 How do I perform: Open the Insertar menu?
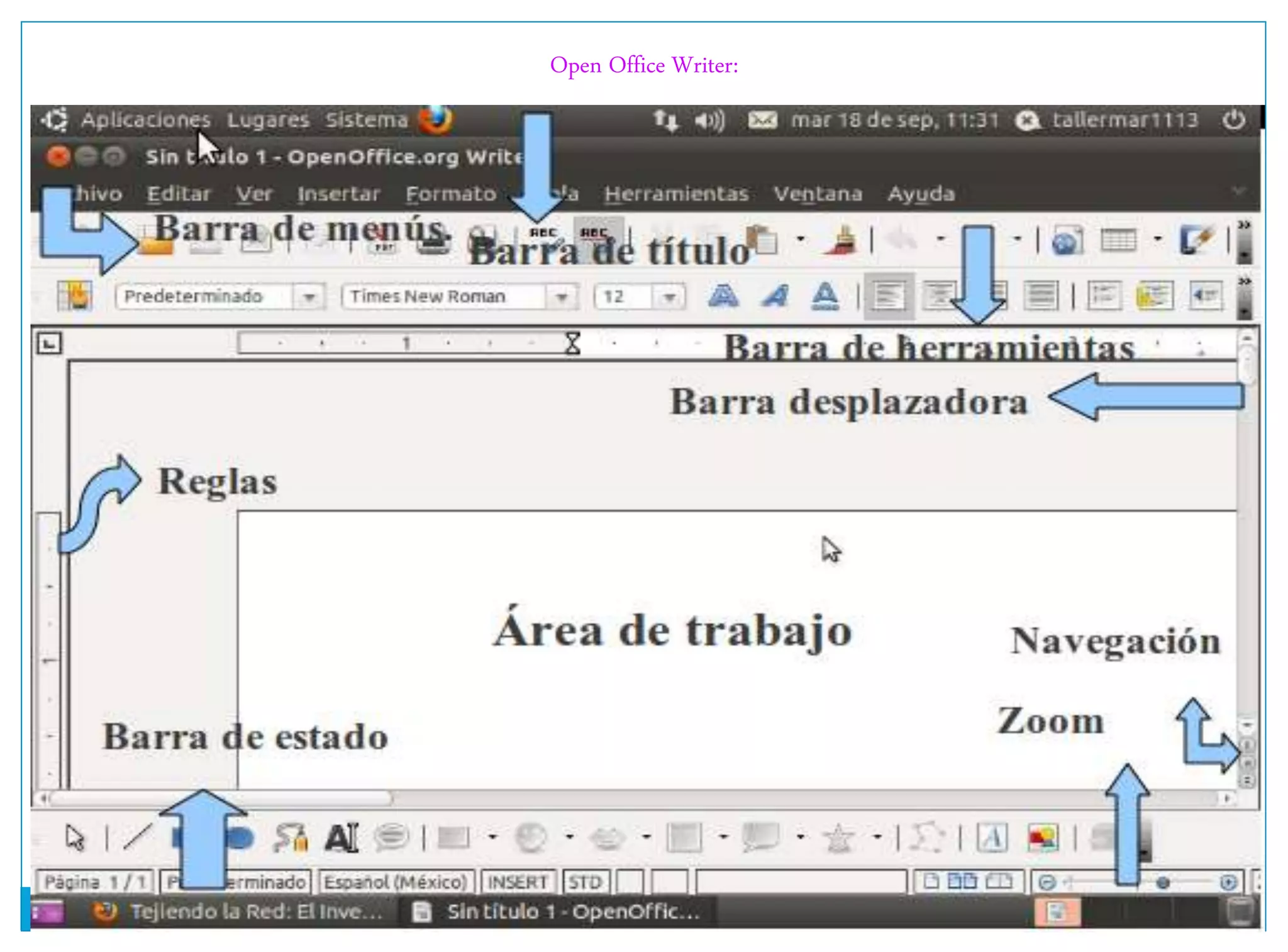[x=338, y=194]
